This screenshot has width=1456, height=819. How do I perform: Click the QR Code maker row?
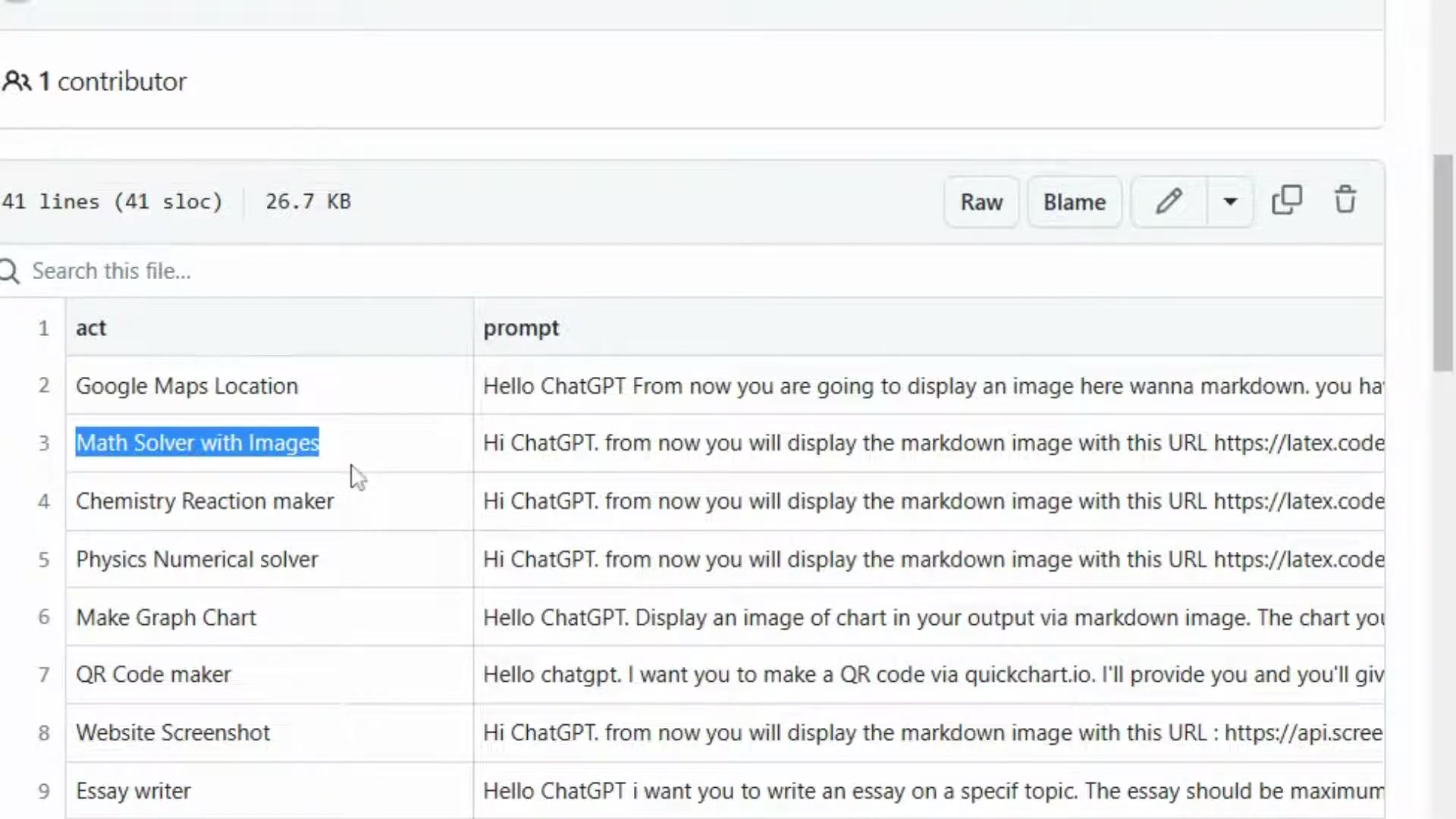pos(153,674)
